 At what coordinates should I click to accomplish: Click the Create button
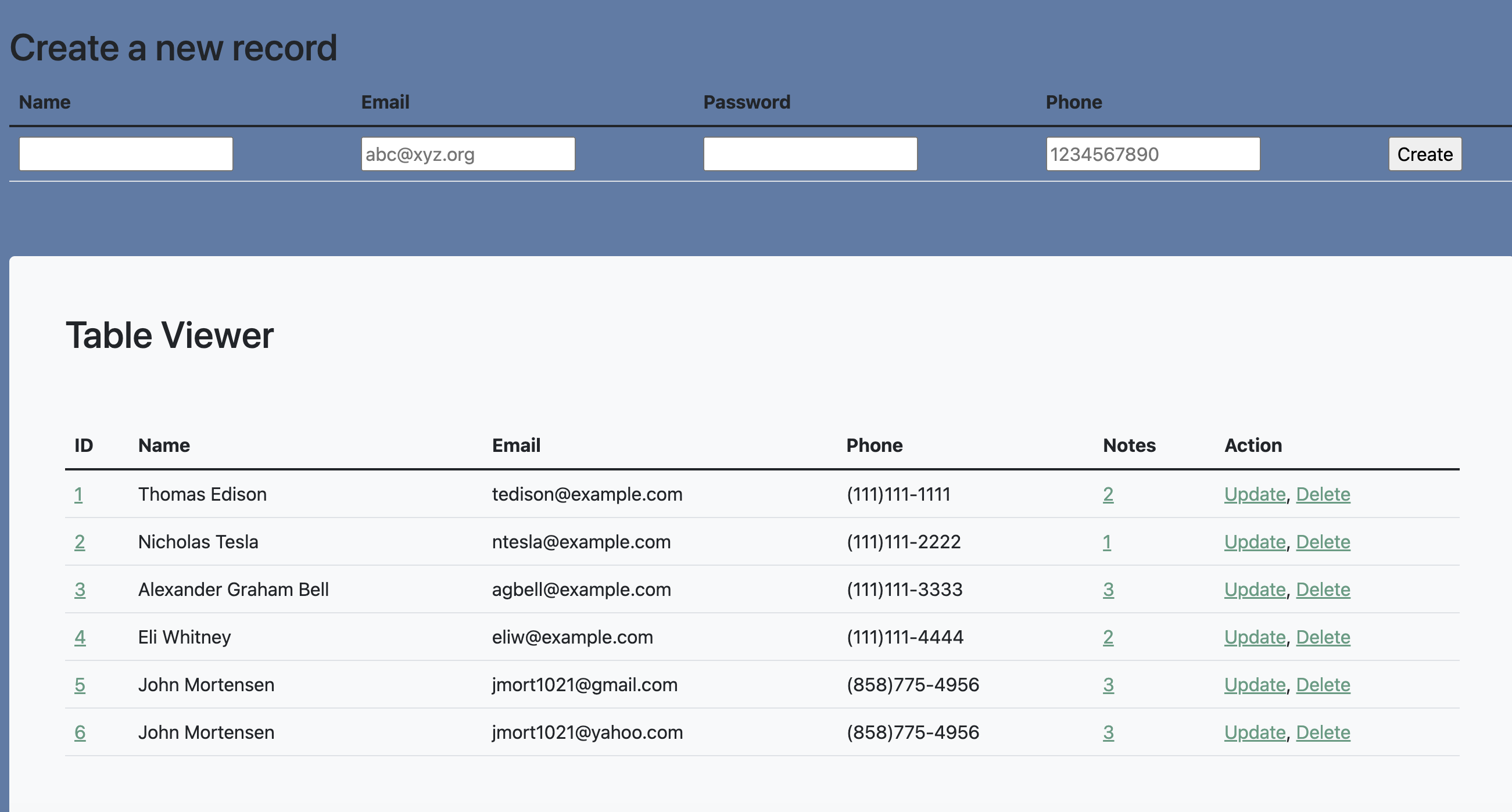click(1424, 155)
